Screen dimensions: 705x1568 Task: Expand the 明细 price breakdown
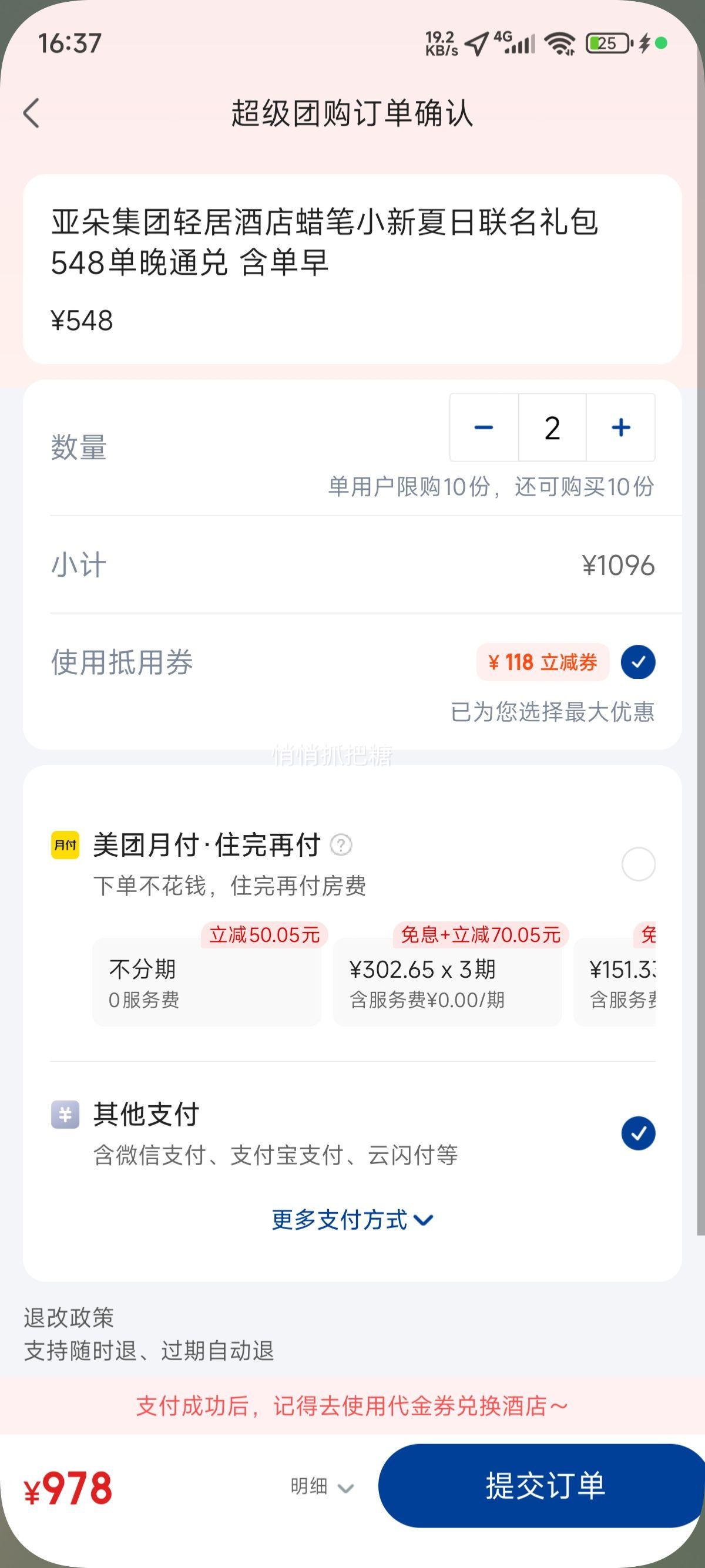(x=322, y=1486)
